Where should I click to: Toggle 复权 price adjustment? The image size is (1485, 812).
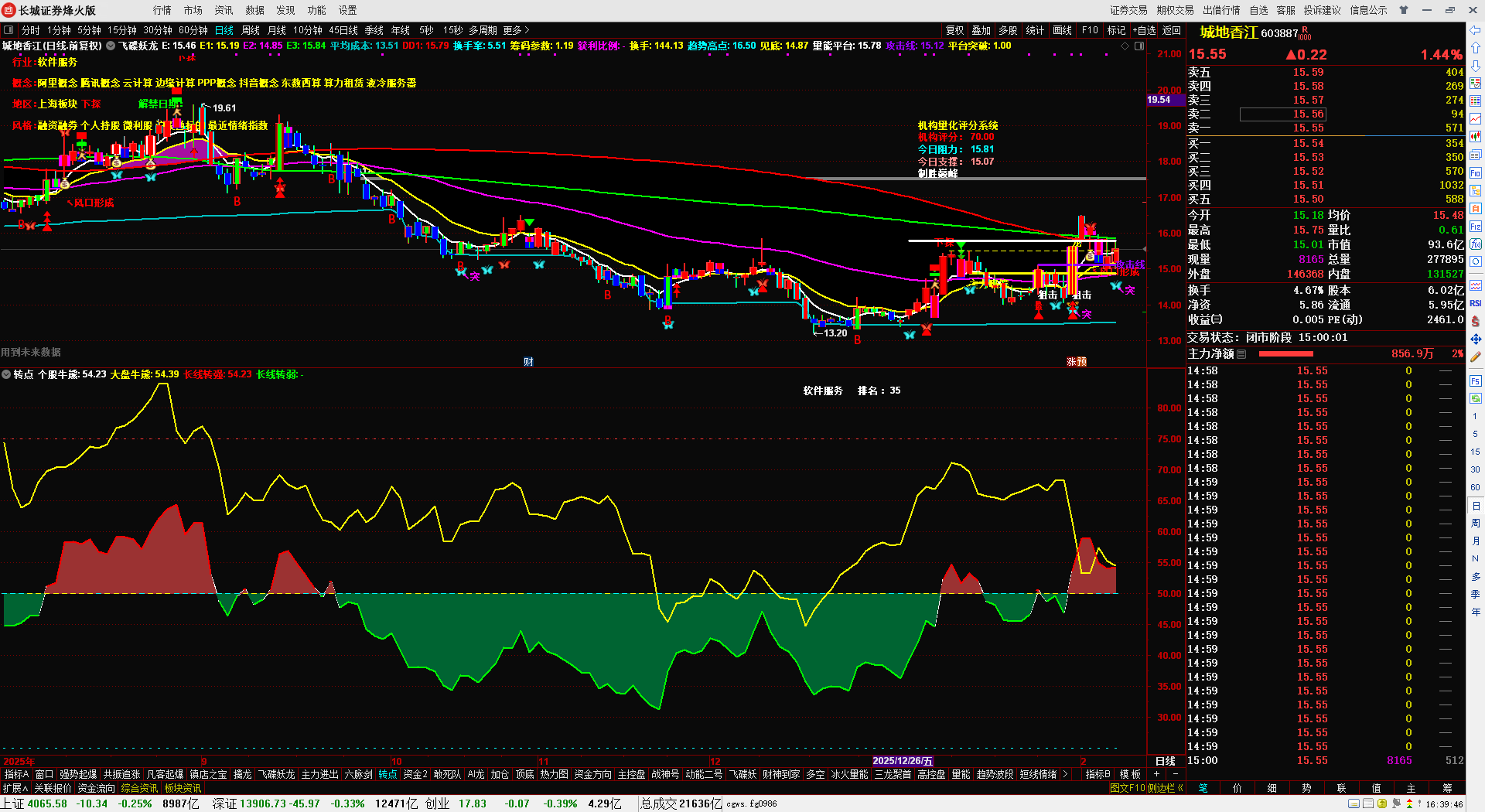[x=955, y=30]
